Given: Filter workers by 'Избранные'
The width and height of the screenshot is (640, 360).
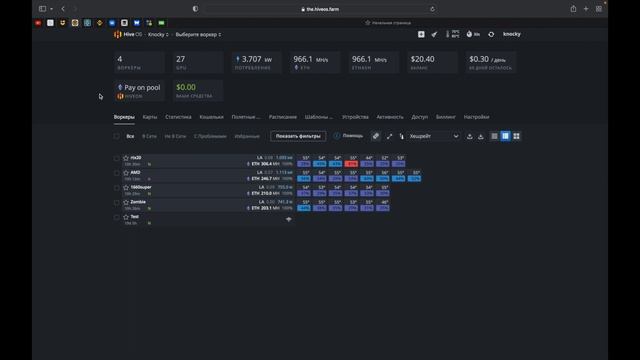Looking at the screenshot, I should coord(247,136).
